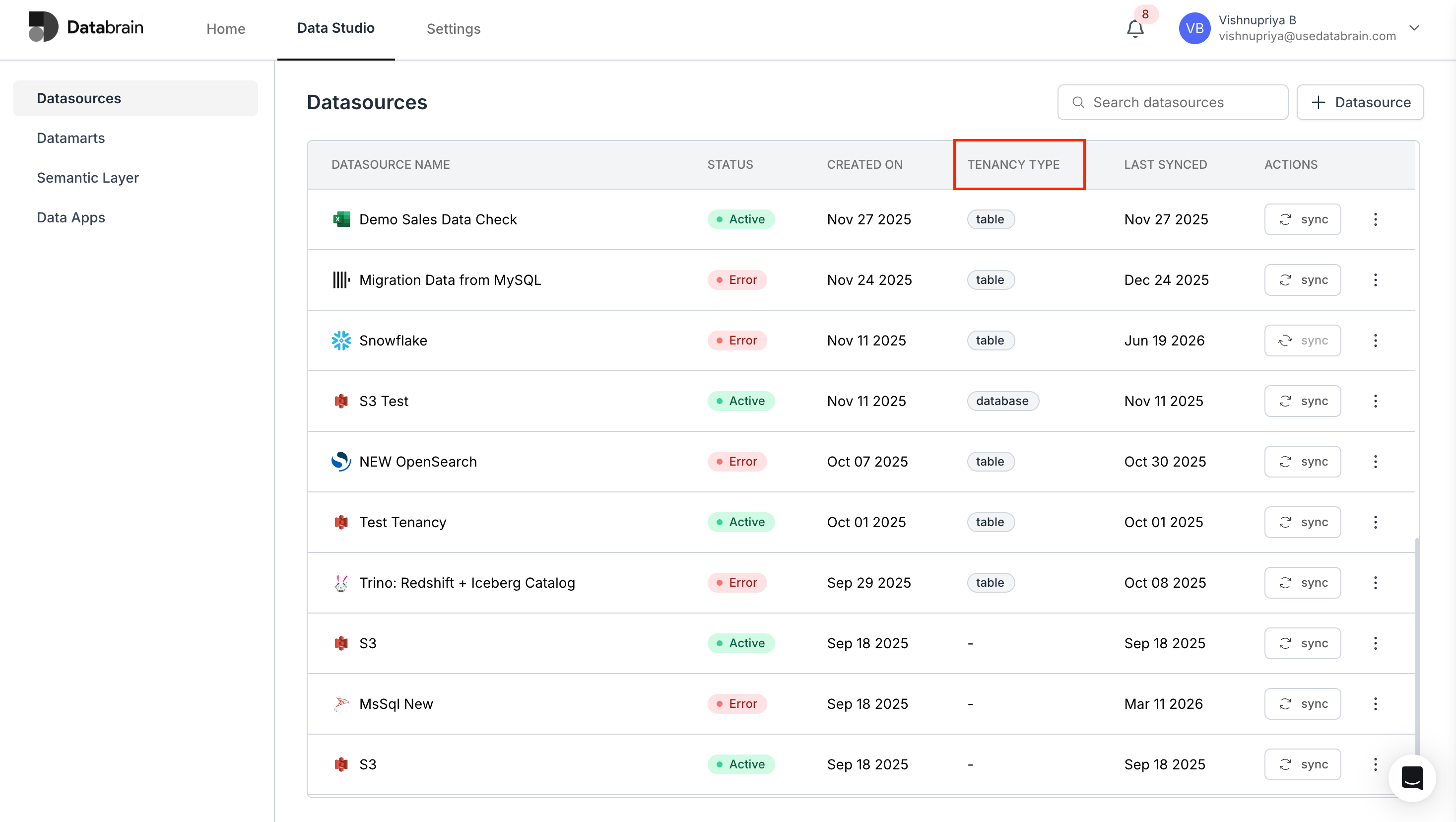Click the Created On column header

click(x=864, y=164)
